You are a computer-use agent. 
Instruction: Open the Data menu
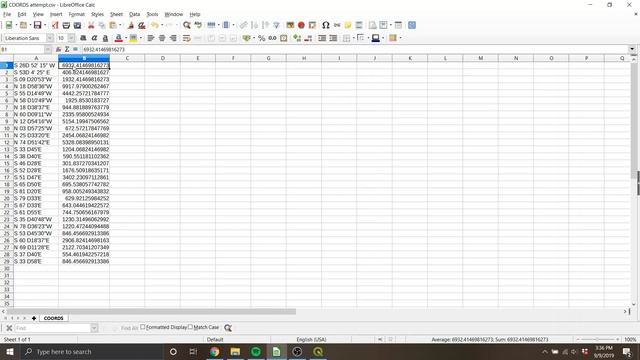click(134, 14)
